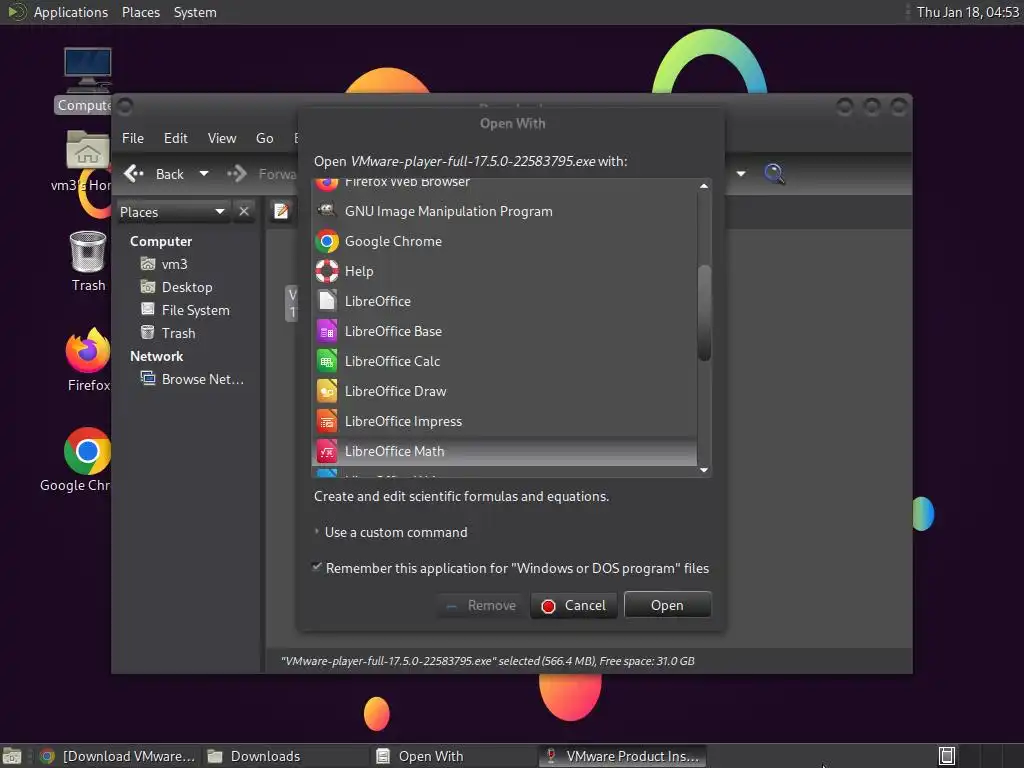Select the LibreOffice document icon in list
This screenshot has height=768, width=1024.
pyautogui.click(x=327, y=301)
